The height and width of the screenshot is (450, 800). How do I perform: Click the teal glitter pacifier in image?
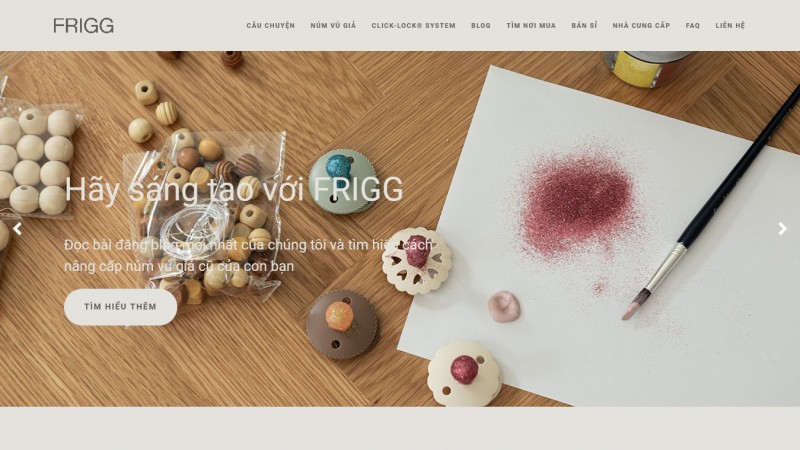(x=341, y=181)
